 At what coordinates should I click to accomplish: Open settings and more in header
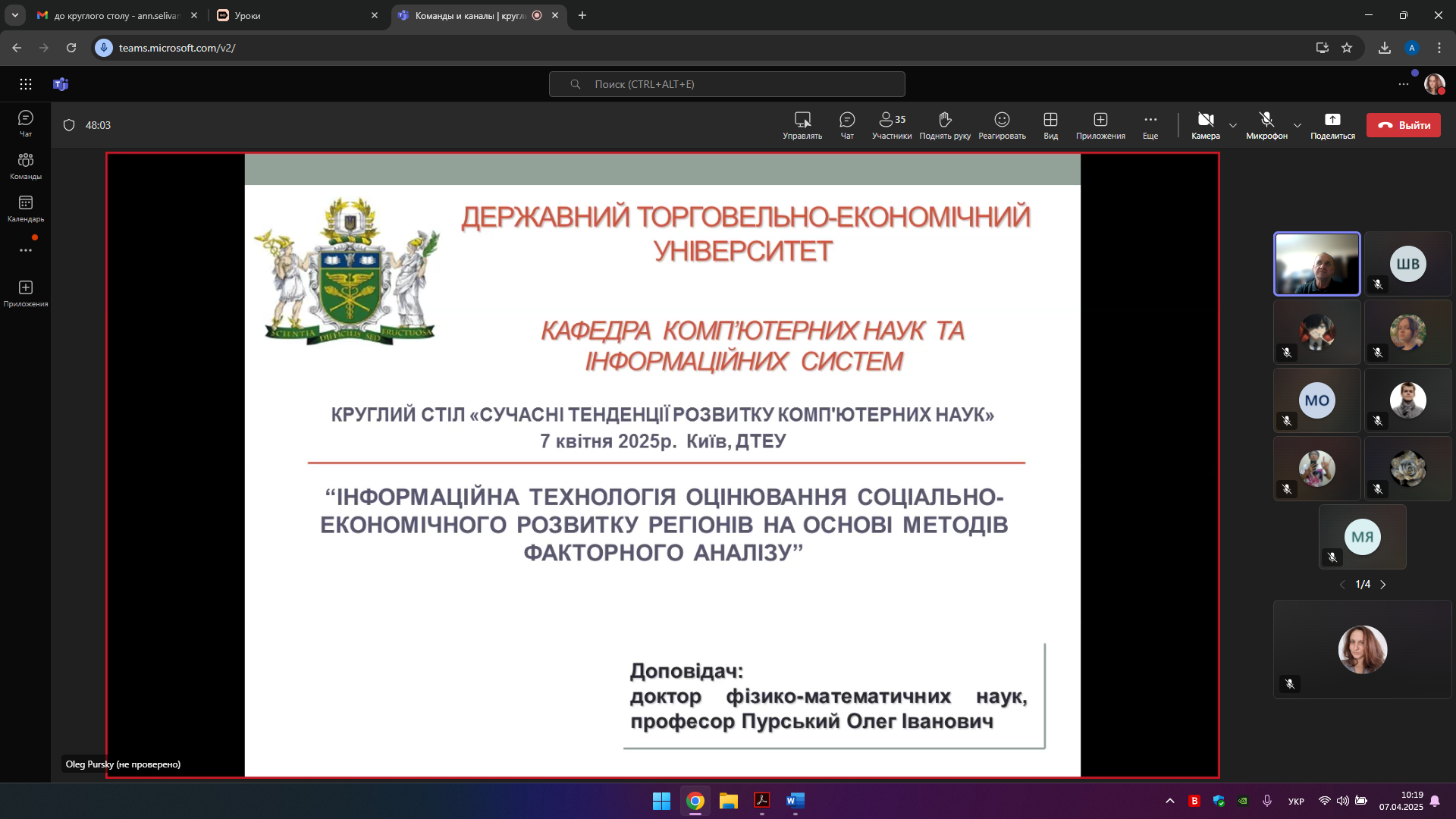coord(1404,84)
